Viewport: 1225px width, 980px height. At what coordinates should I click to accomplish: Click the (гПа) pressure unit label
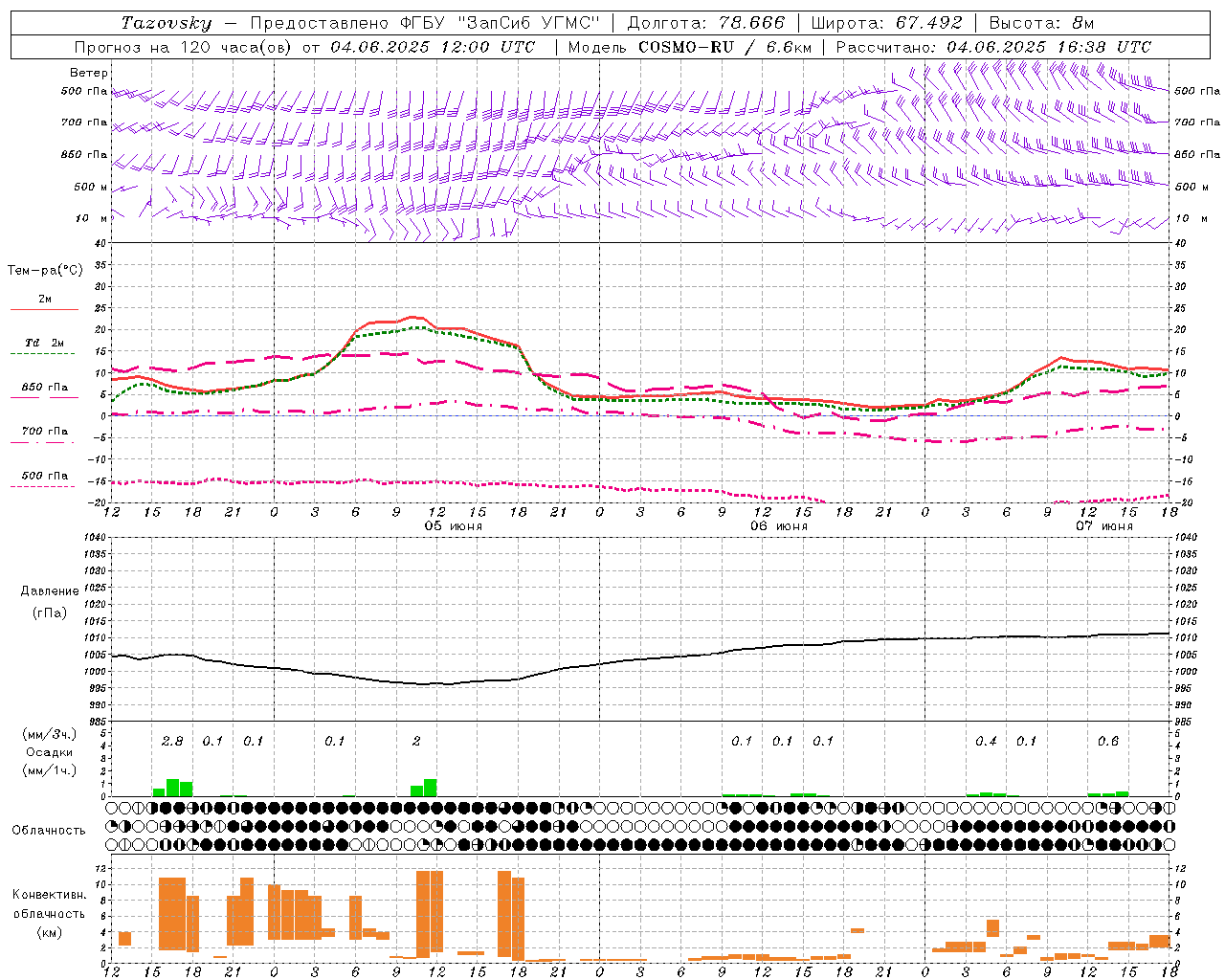(50, 613)
